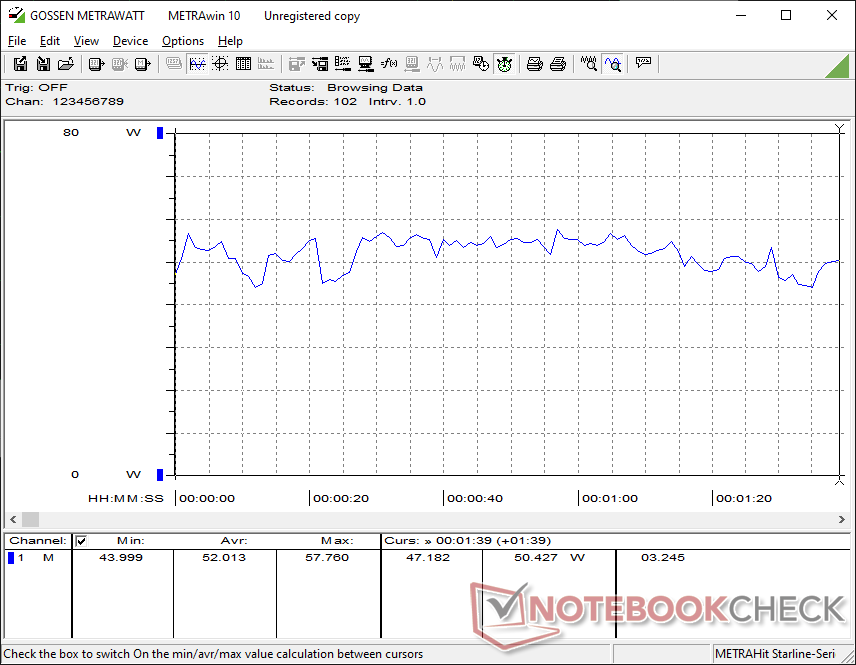Select the Y-t line graph view icon
Viewport: 856px width, 665px height.
pos(197,64)
